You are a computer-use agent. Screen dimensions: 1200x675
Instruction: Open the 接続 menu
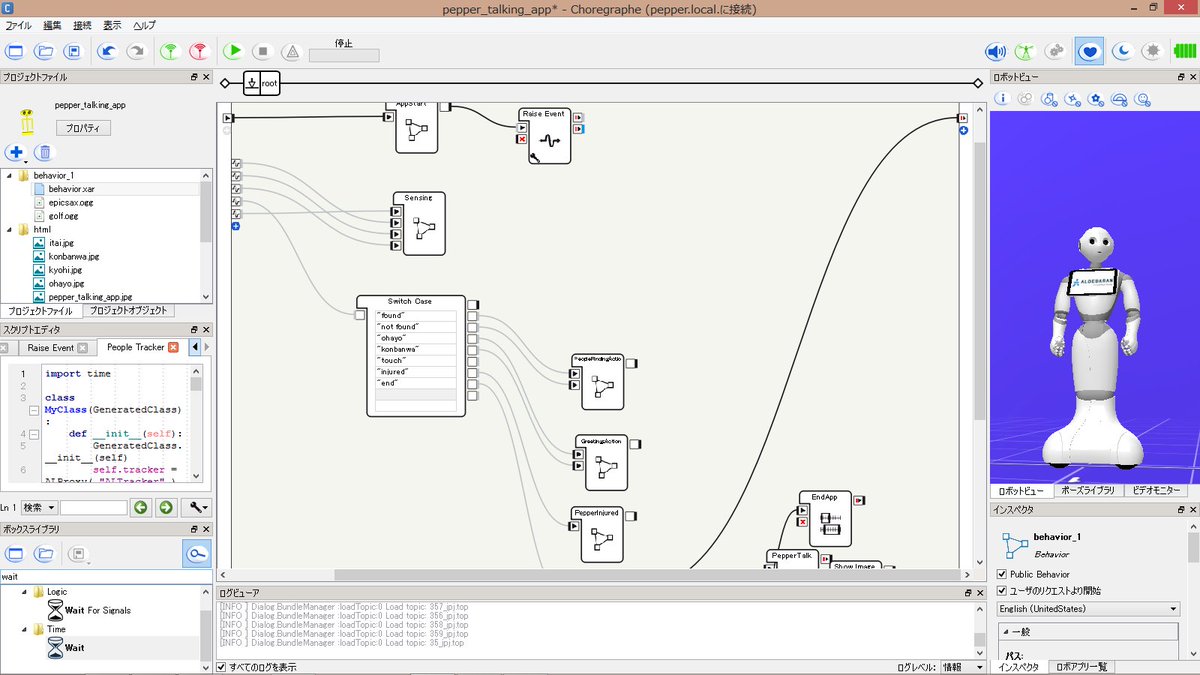[83, 25]
